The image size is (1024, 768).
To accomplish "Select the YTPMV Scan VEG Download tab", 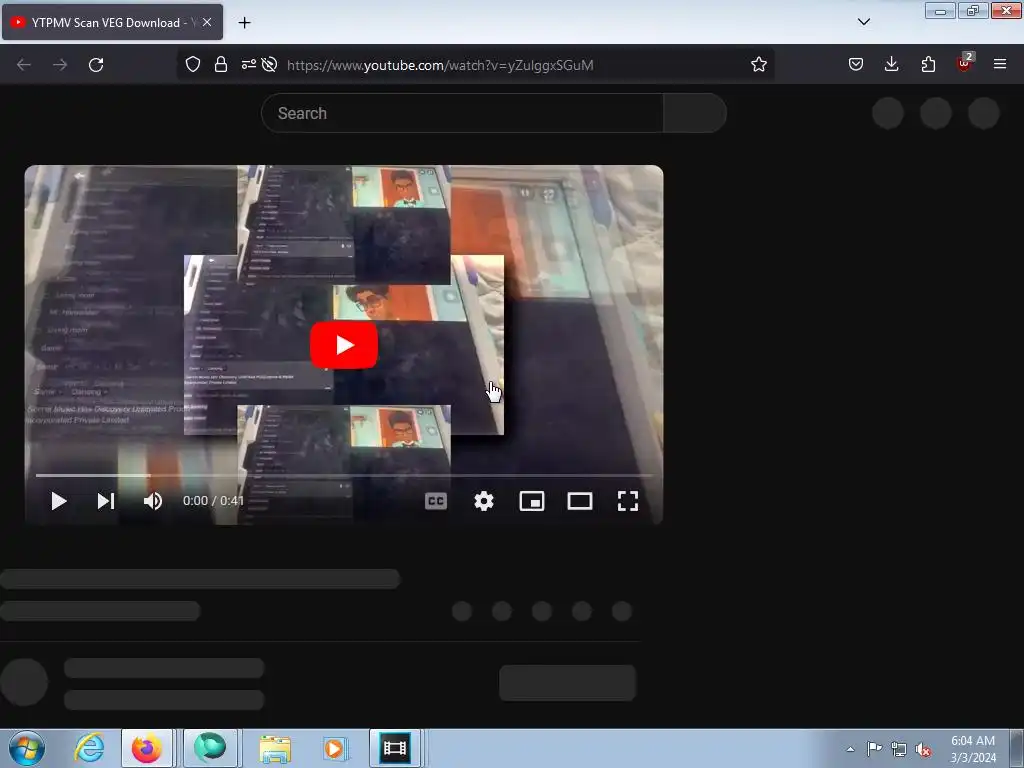I will pyautogui.click(x=112, y=22).
